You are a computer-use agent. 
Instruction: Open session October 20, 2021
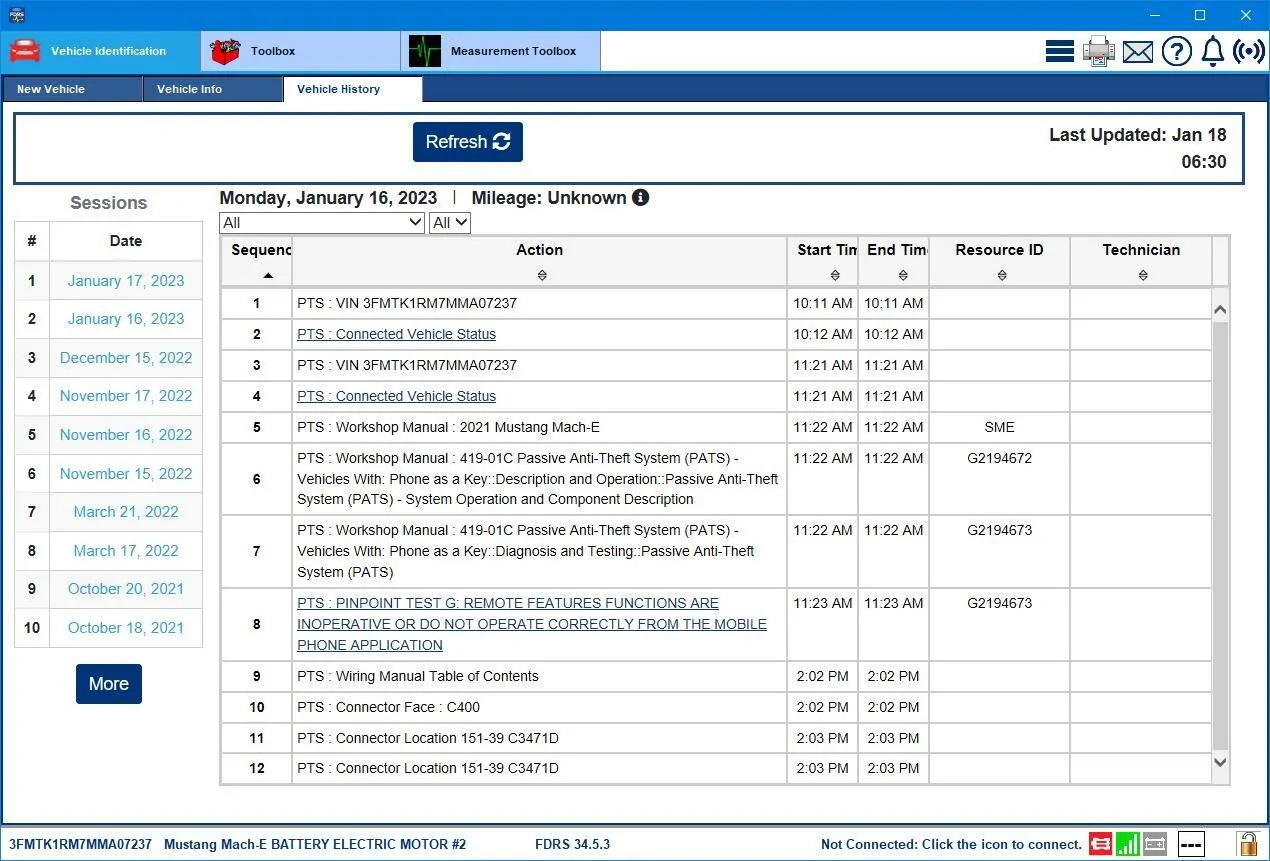coord(126,589)
